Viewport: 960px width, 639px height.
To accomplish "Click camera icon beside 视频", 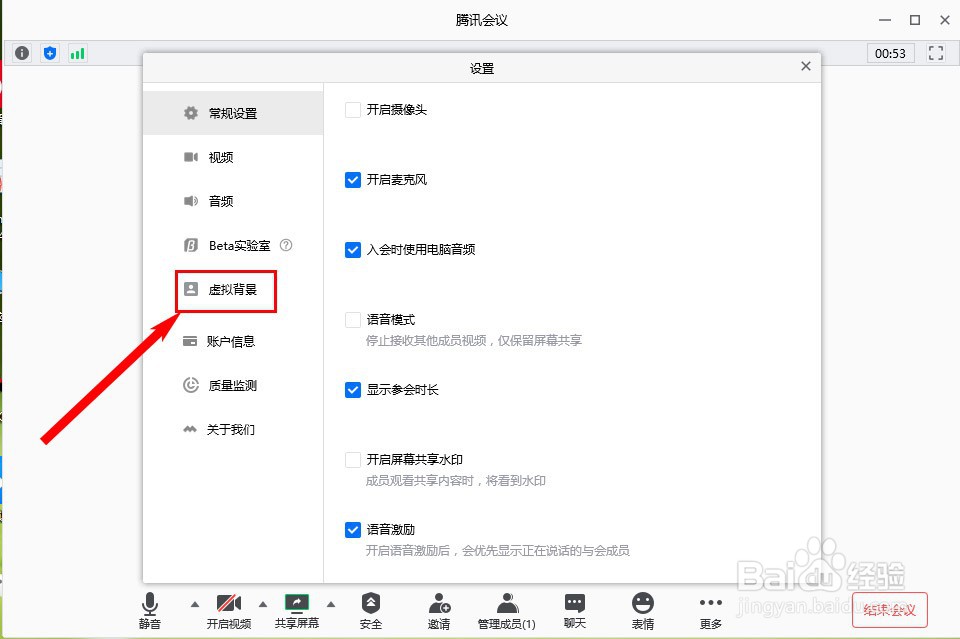I will tap(191, 157).
